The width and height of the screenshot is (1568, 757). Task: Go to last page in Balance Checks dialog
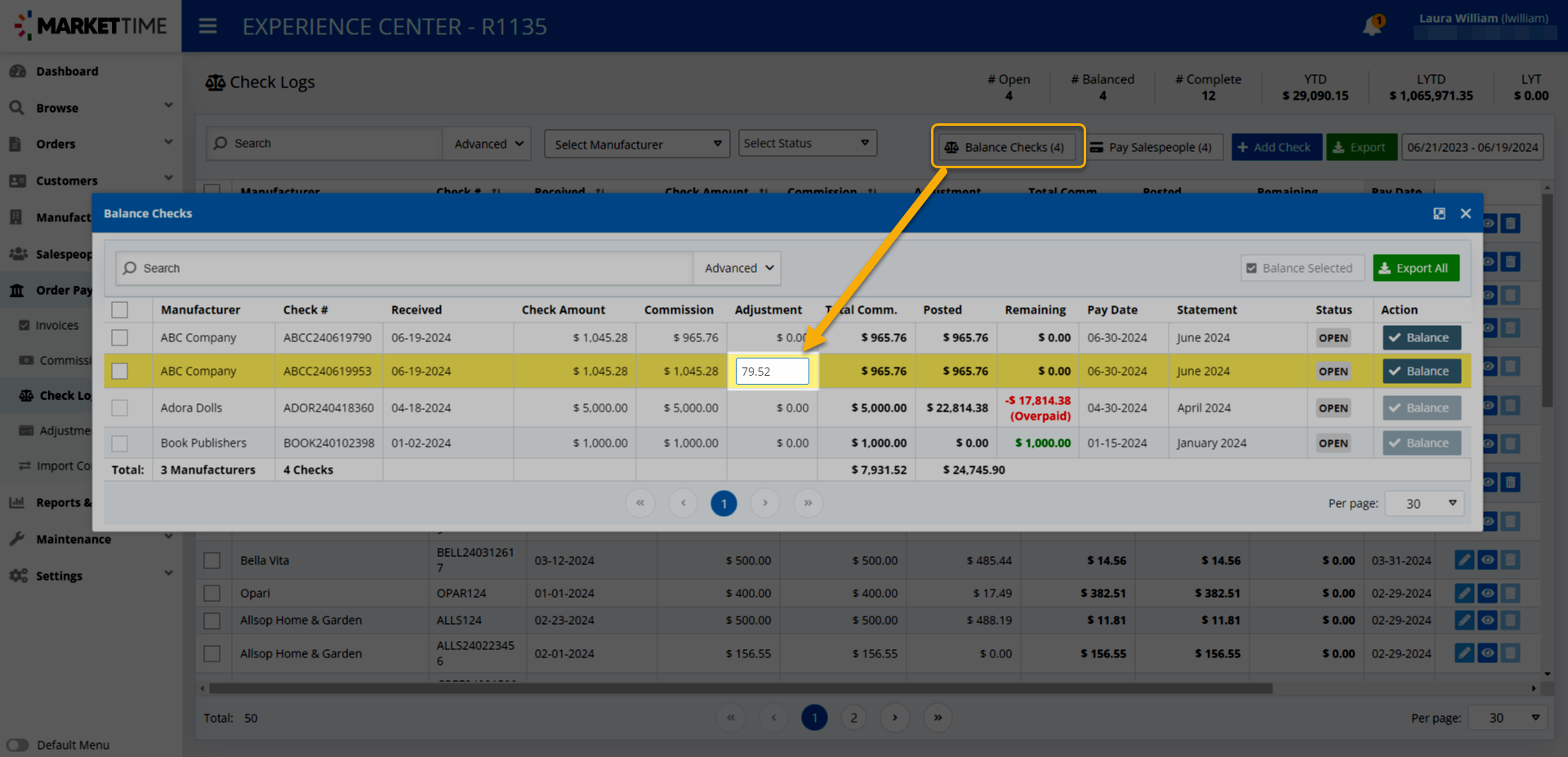point(808,503)
